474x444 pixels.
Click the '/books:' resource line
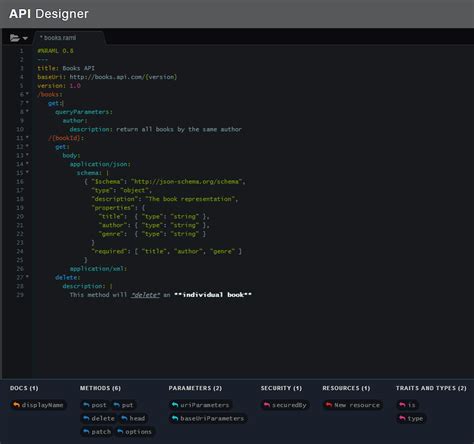[x=50, y=94]
